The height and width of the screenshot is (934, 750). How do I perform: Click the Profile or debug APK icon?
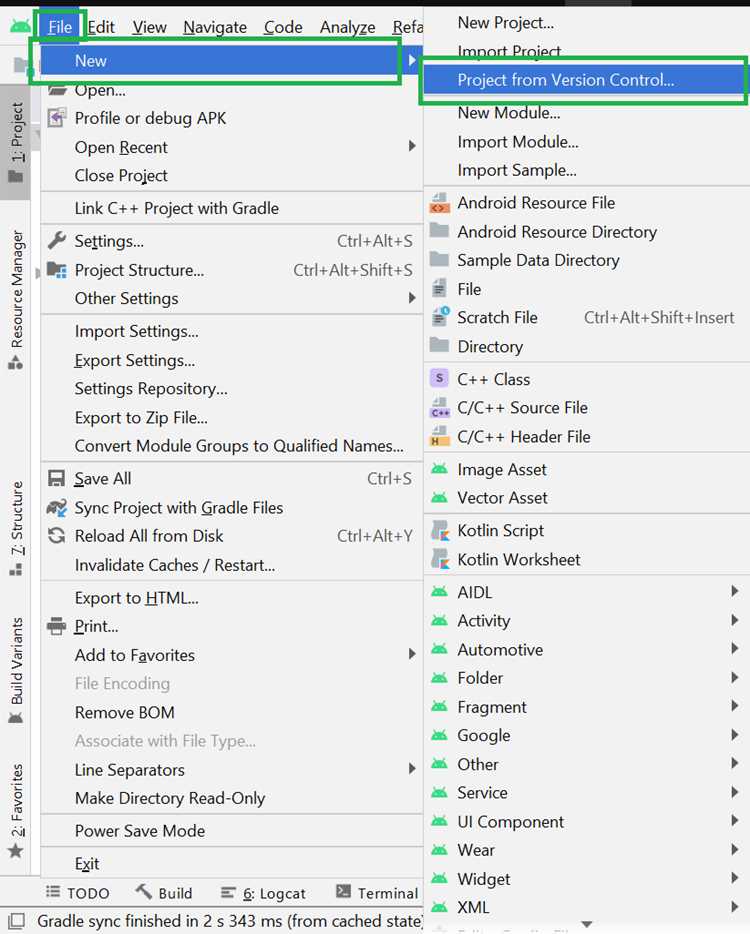57,118
